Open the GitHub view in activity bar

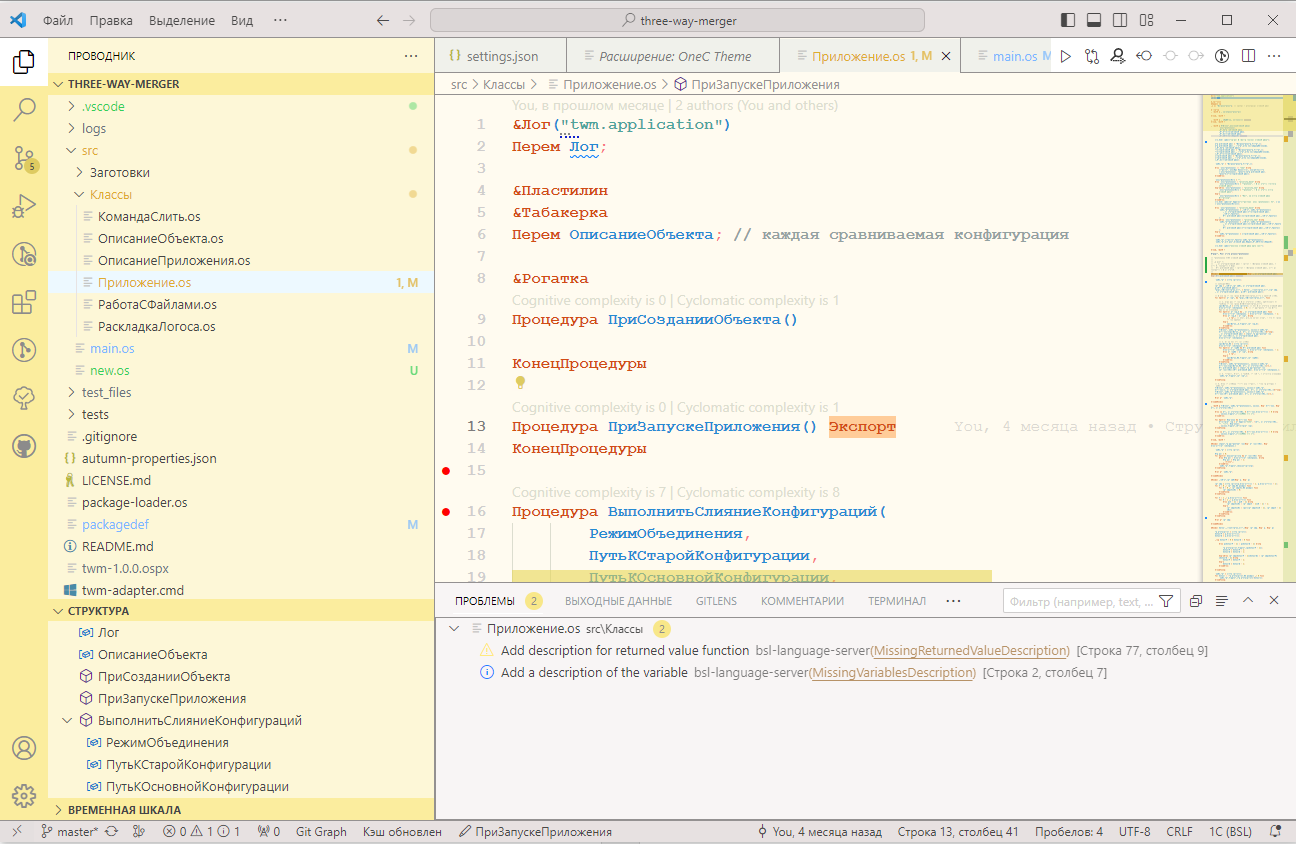(x=24, y=446)
